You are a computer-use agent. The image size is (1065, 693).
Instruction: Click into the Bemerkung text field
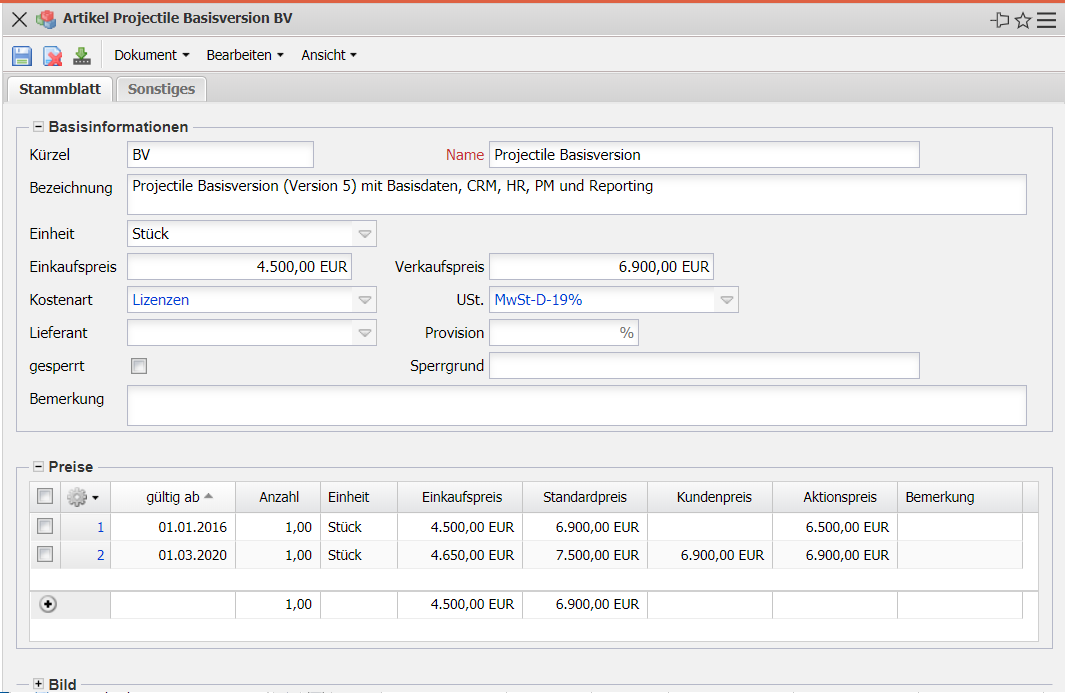576,406
